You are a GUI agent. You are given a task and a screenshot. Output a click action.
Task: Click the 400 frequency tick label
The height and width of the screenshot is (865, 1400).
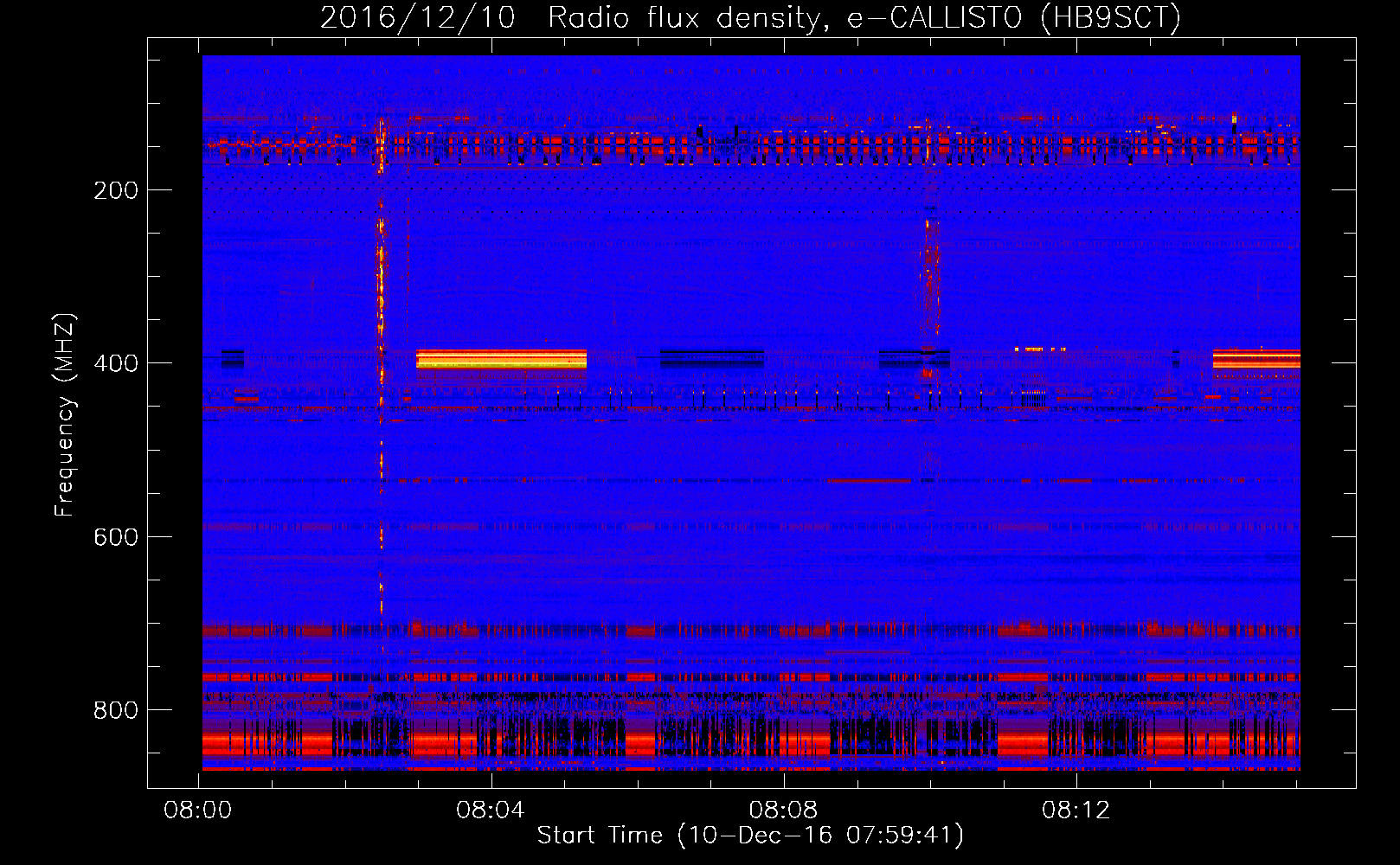click(116, 363)
